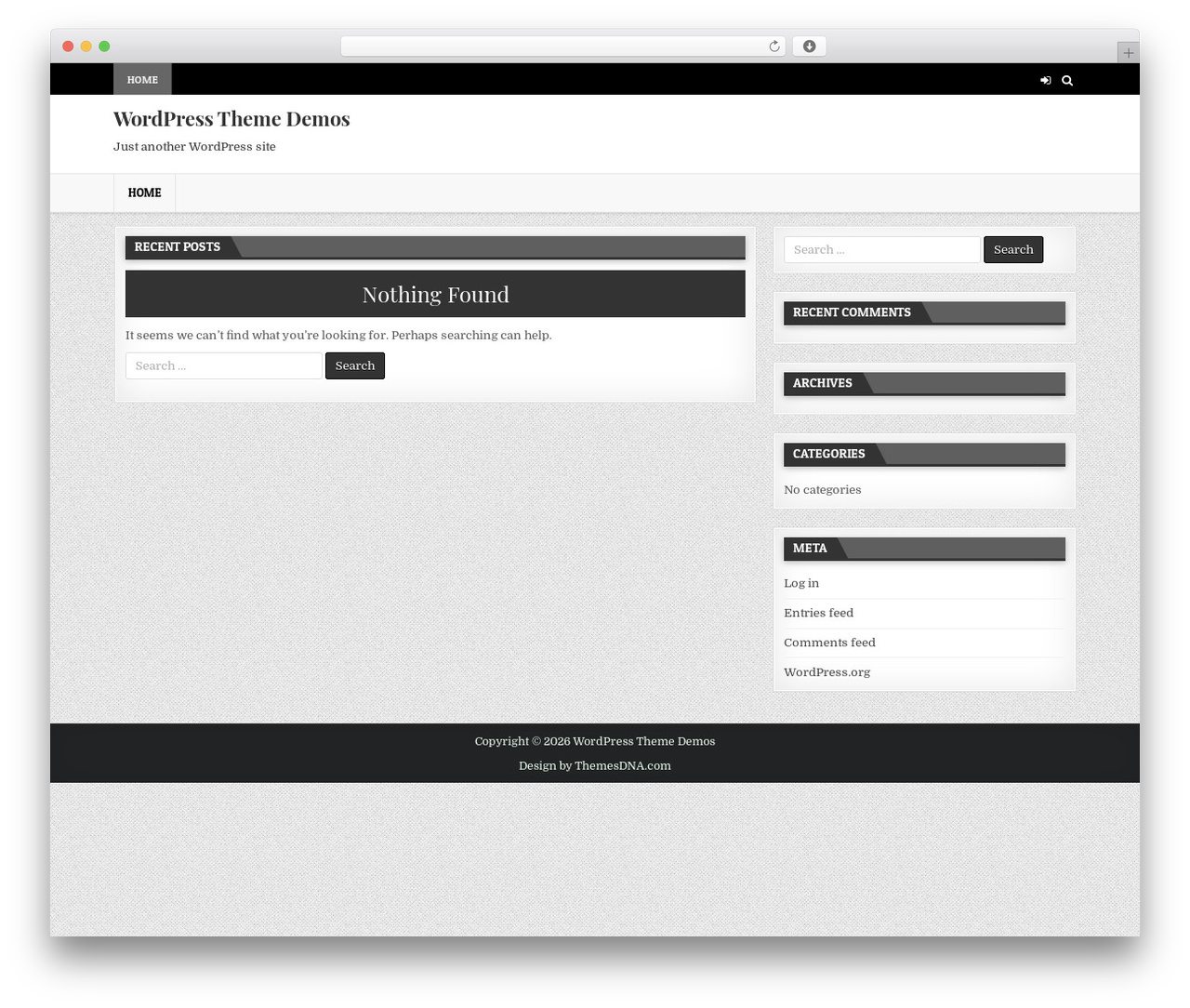The height and width of the screenshot is (1008, 1190).
Task: Click the browser download icon
Action: [x=809, y=46]
